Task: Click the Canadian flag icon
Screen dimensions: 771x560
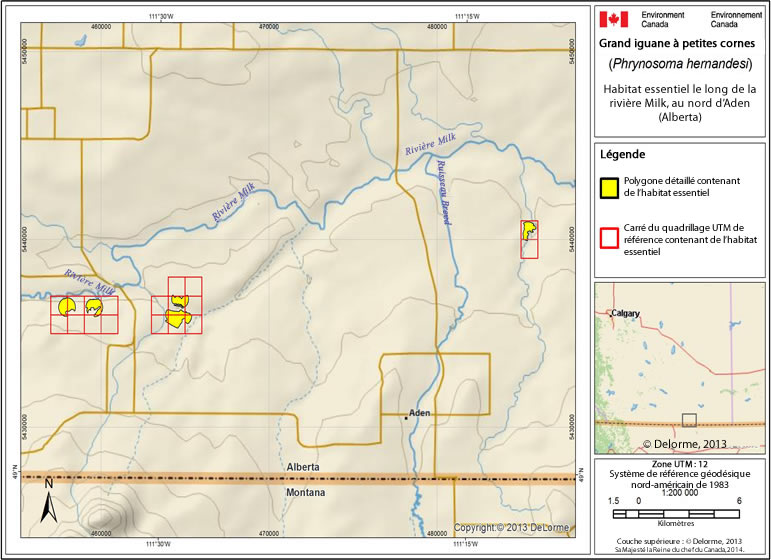Action: pos(614,18)
